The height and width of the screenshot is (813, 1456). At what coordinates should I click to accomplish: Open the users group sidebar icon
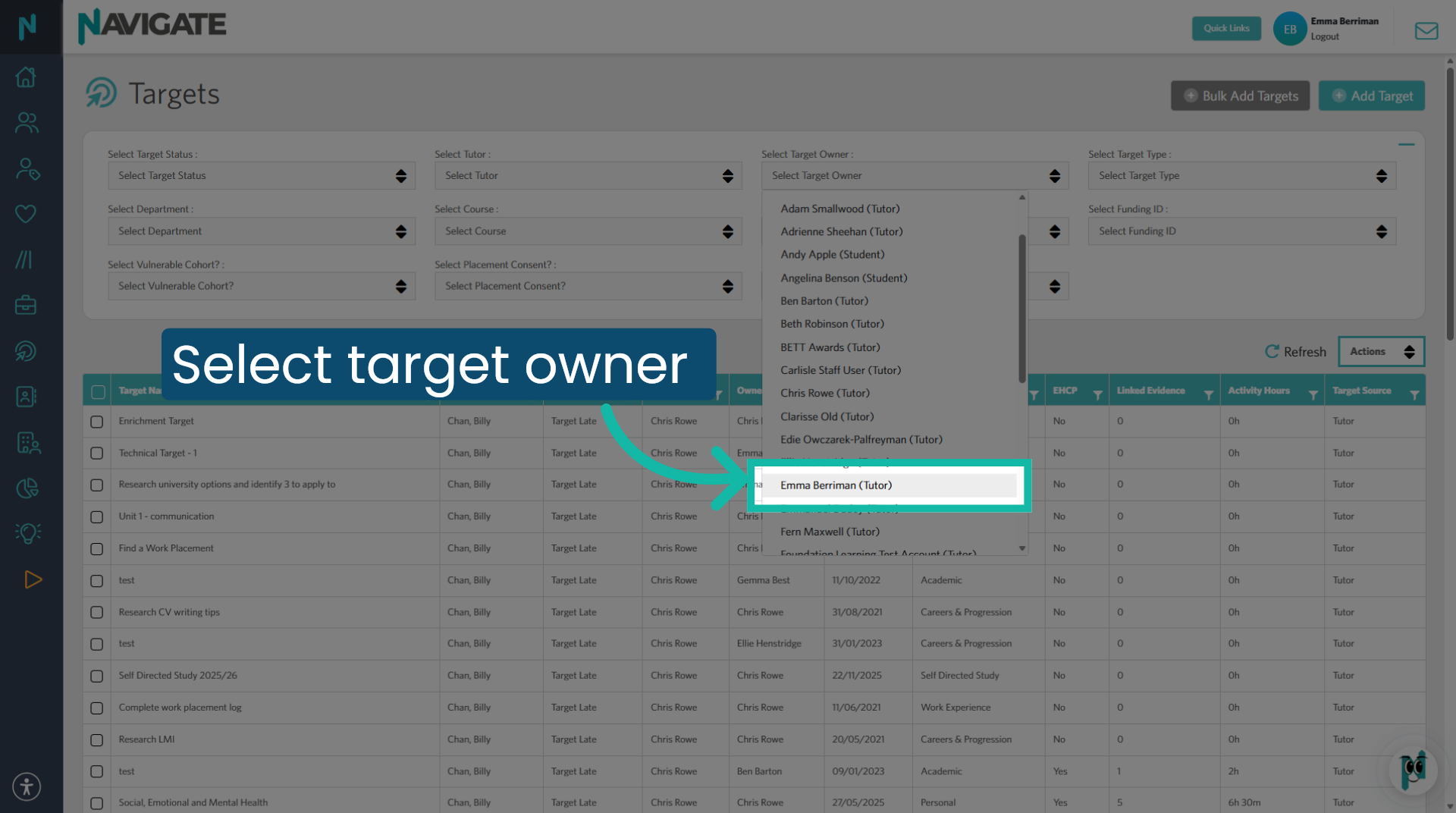point(27,123)
